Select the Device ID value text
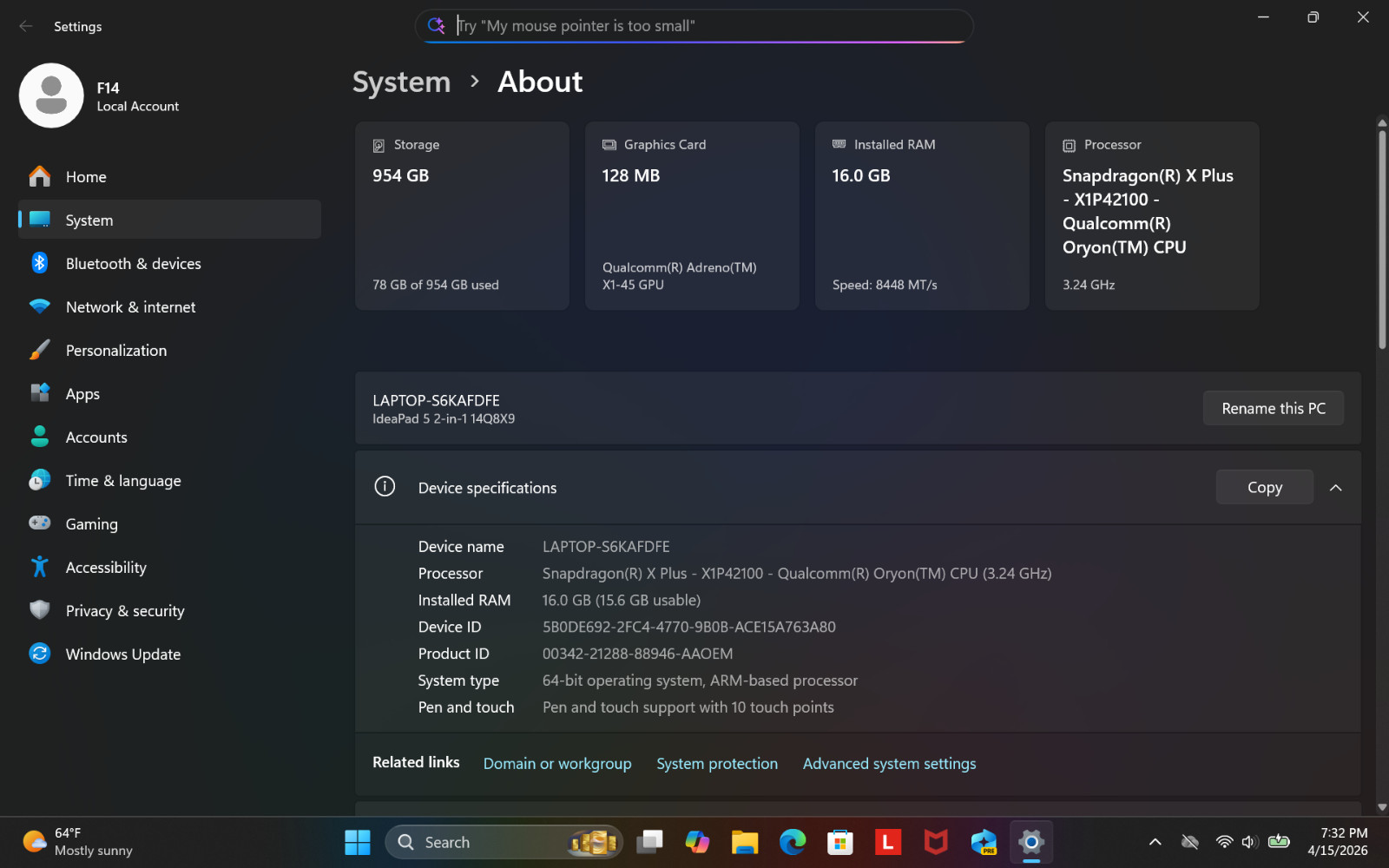Screen dimensions: 1389x868 (689, 627)
